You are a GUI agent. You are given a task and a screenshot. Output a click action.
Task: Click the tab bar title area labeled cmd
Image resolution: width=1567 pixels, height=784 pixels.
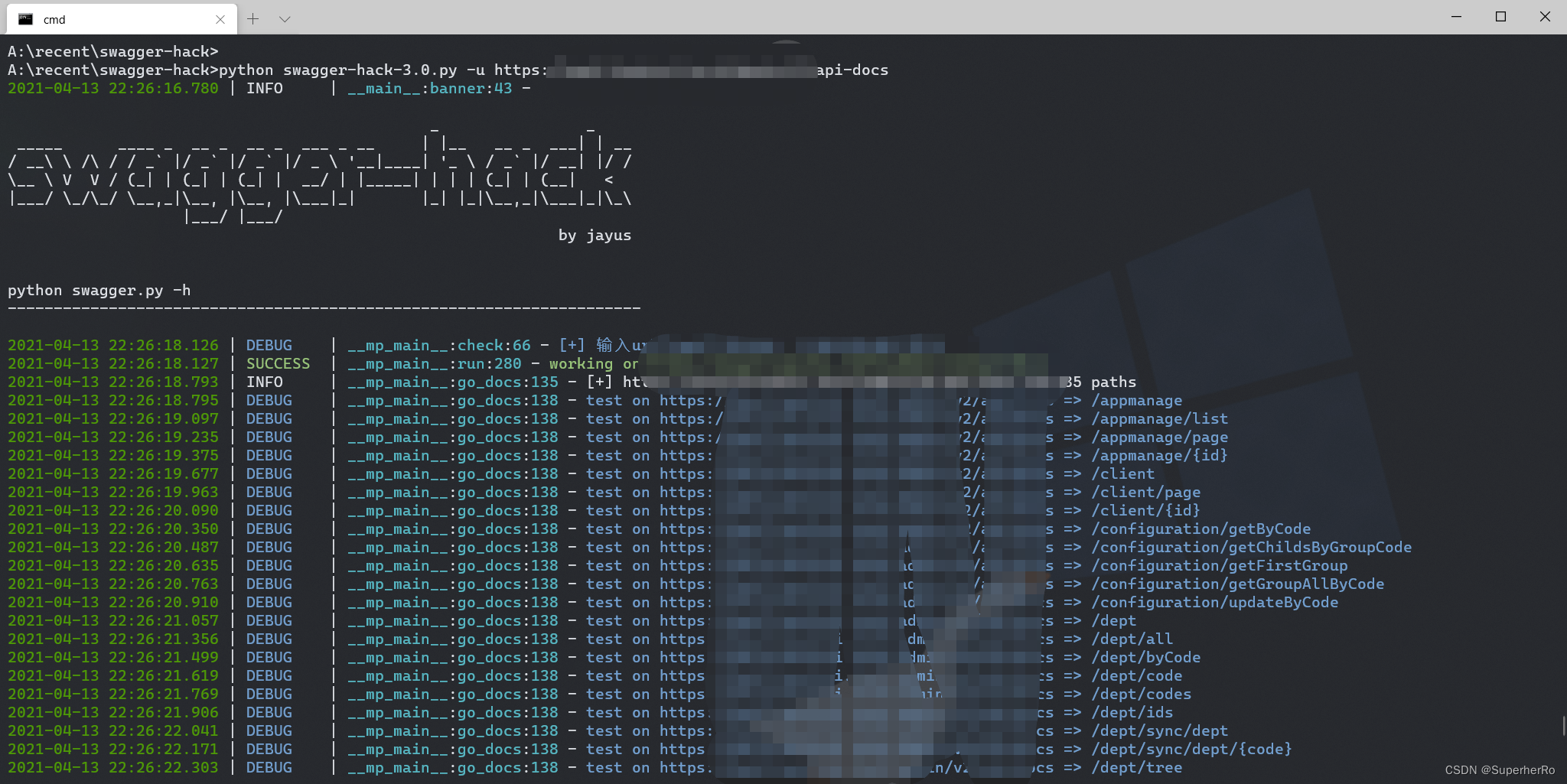pyautogui.click(x=54, y=18)
